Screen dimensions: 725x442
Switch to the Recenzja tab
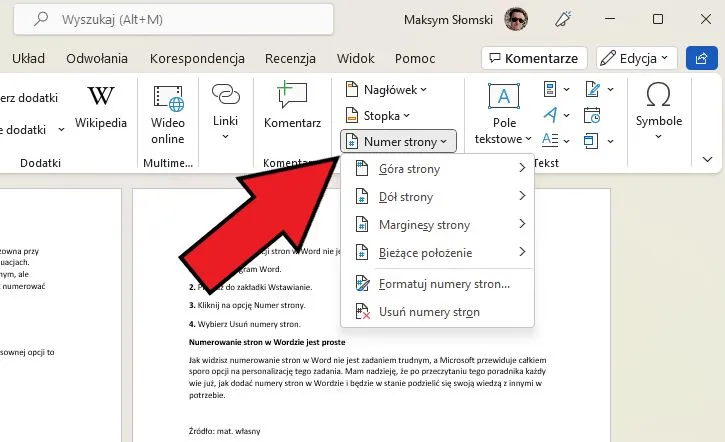pos(291,58)
